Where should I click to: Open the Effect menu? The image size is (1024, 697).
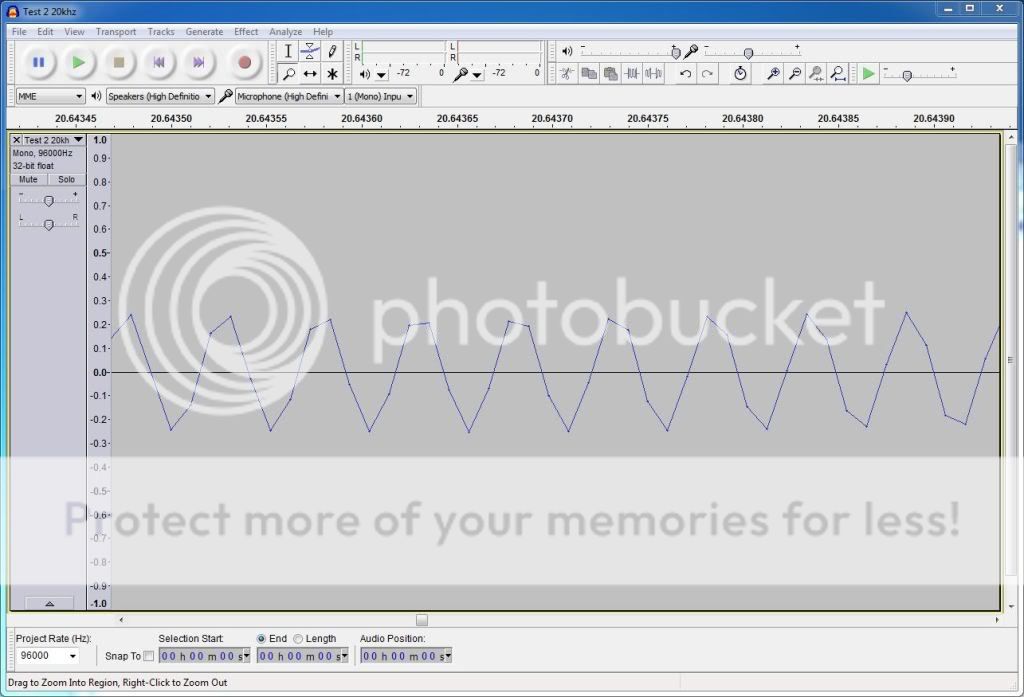click(246, 32)
